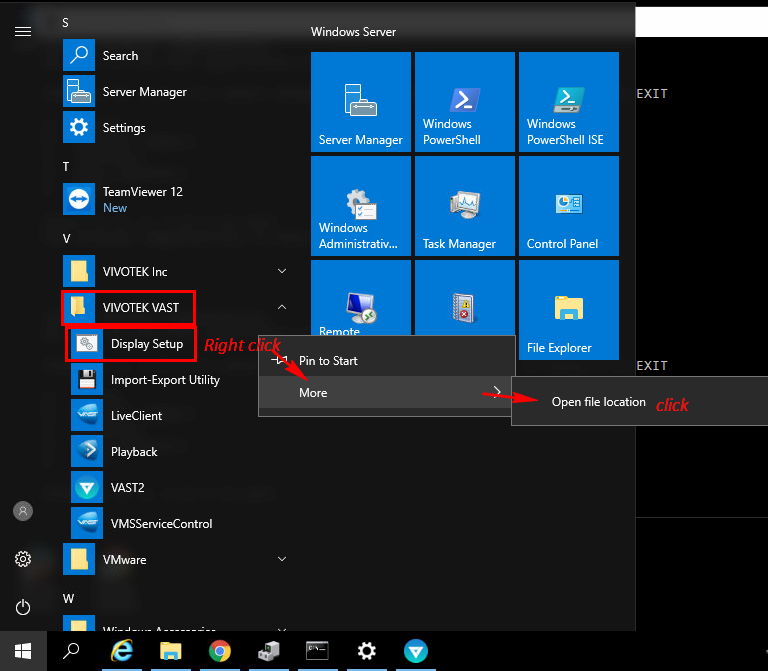Image resolution: width=768 pixels, height=671 pixels.
Task: Open LiveClient from VIVOTEK VAST folder
Action: [136, 416]
